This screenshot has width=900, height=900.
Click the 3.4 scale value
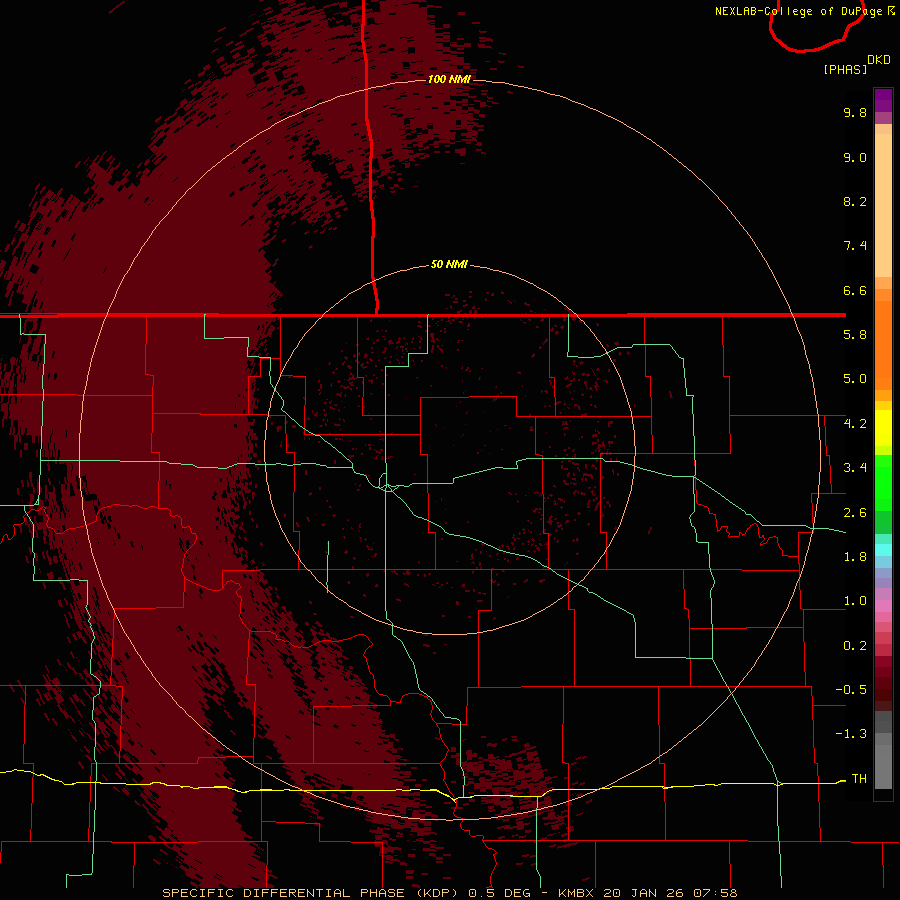[855, 468]
